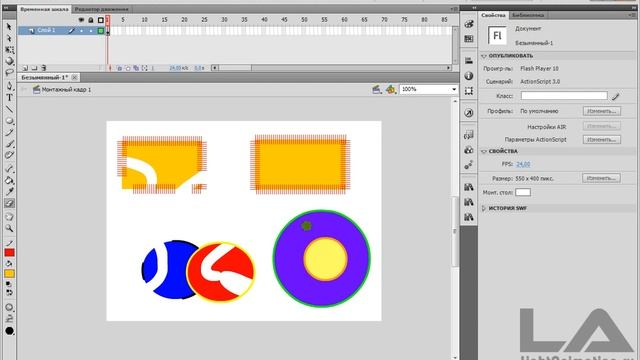This screenshot has height=360, width=640.
Task: Click Изменить button next to Размер
Action: click(601, 178)
